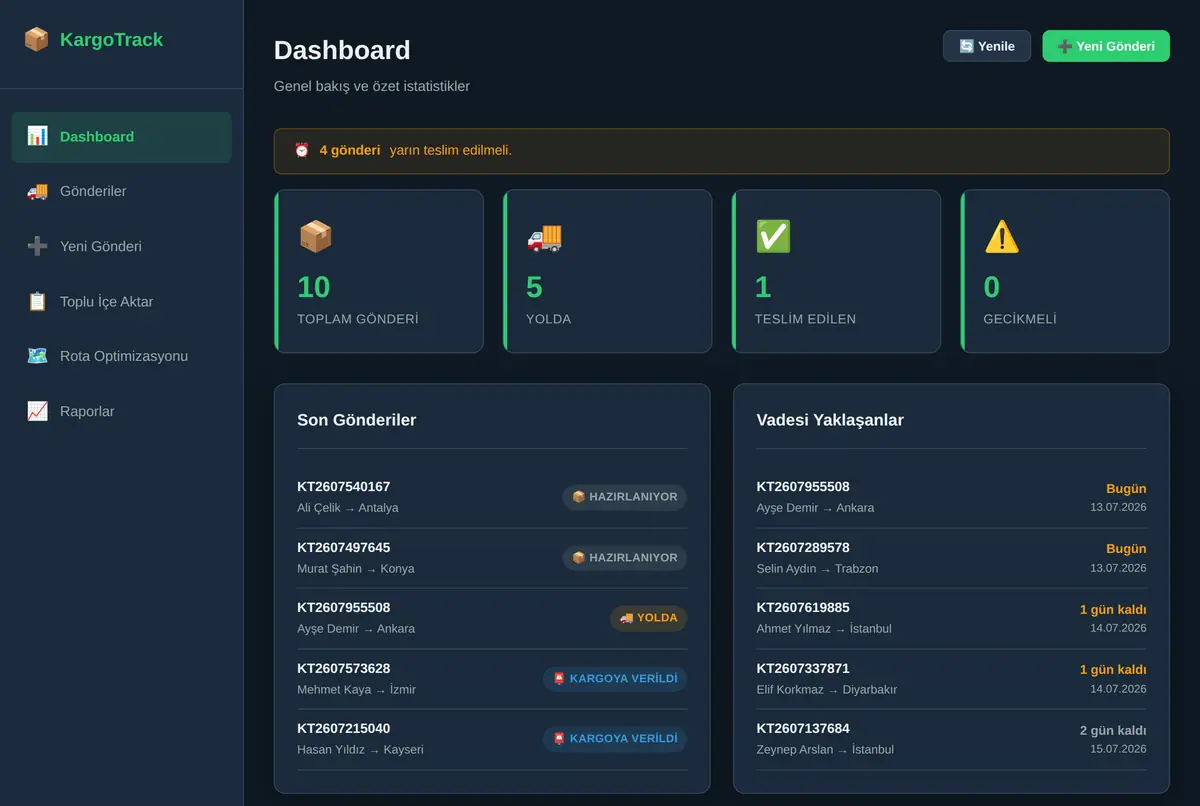Screen dimensions: 1200x806
Task: Open KT2607619885 for Ahmet Yılmaz
Action: (x=951, y=618)
